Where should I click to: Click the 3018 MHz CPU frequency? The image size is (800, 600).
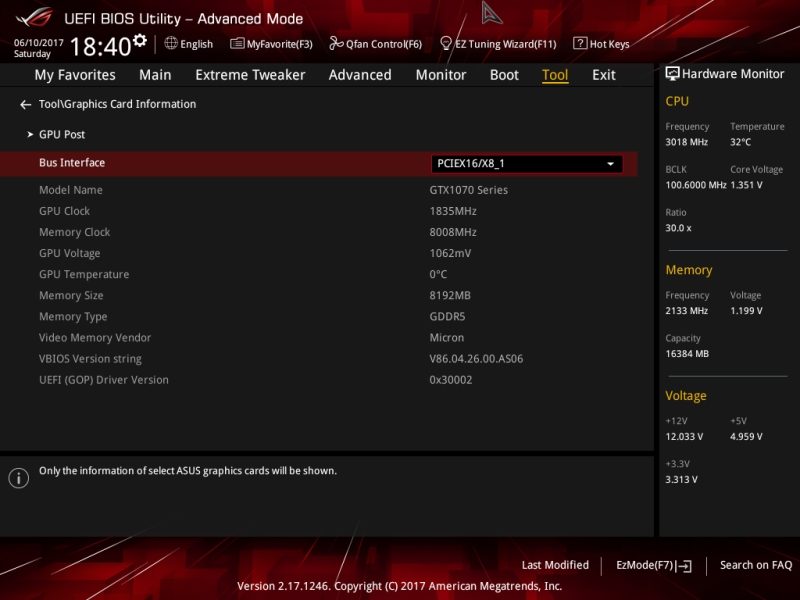click(x=686, y=142)
